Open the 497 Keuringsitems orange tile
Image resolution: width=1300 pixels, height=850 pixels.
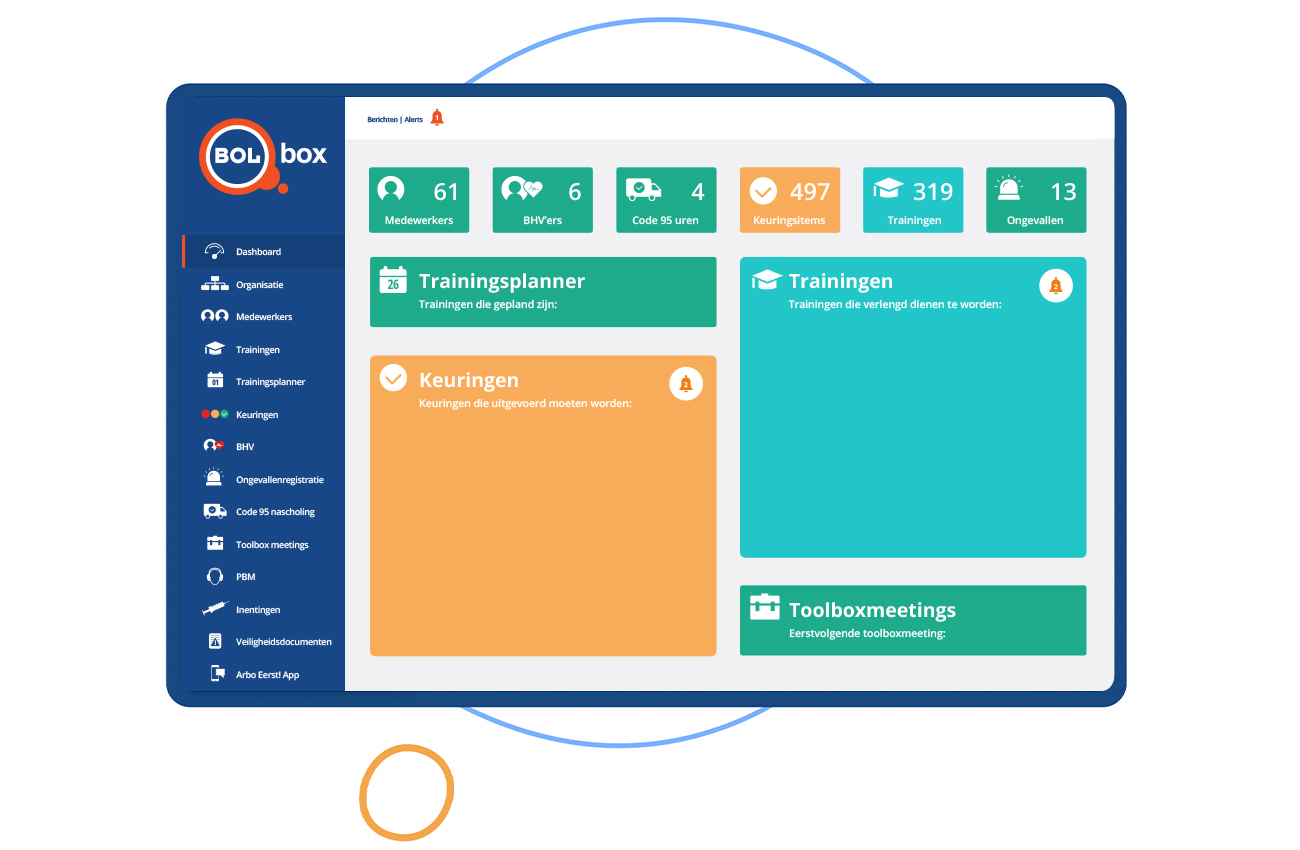click(x=790, y=200)
